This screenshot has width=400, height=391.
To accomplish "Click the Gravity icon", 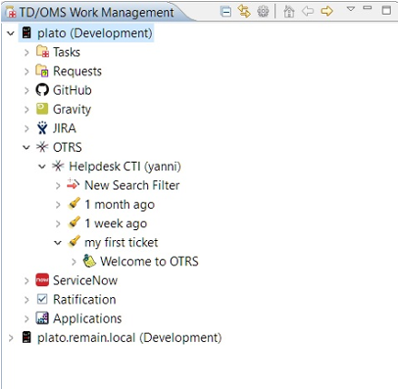I will 42,109.
